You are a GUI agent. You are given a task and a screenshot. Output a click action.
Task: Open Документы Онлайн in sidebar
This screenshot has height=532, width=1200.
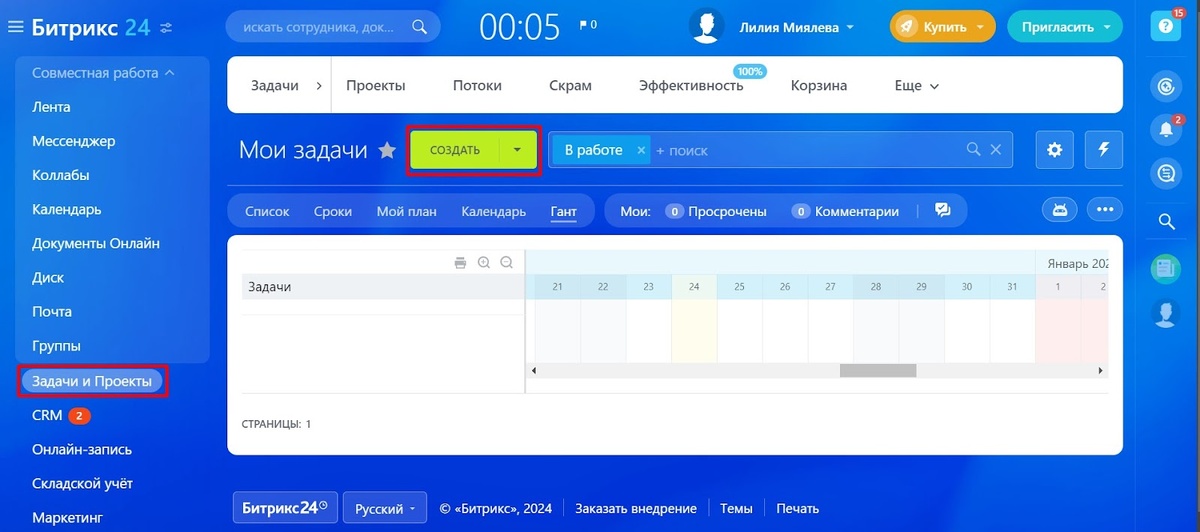[96, 243]
